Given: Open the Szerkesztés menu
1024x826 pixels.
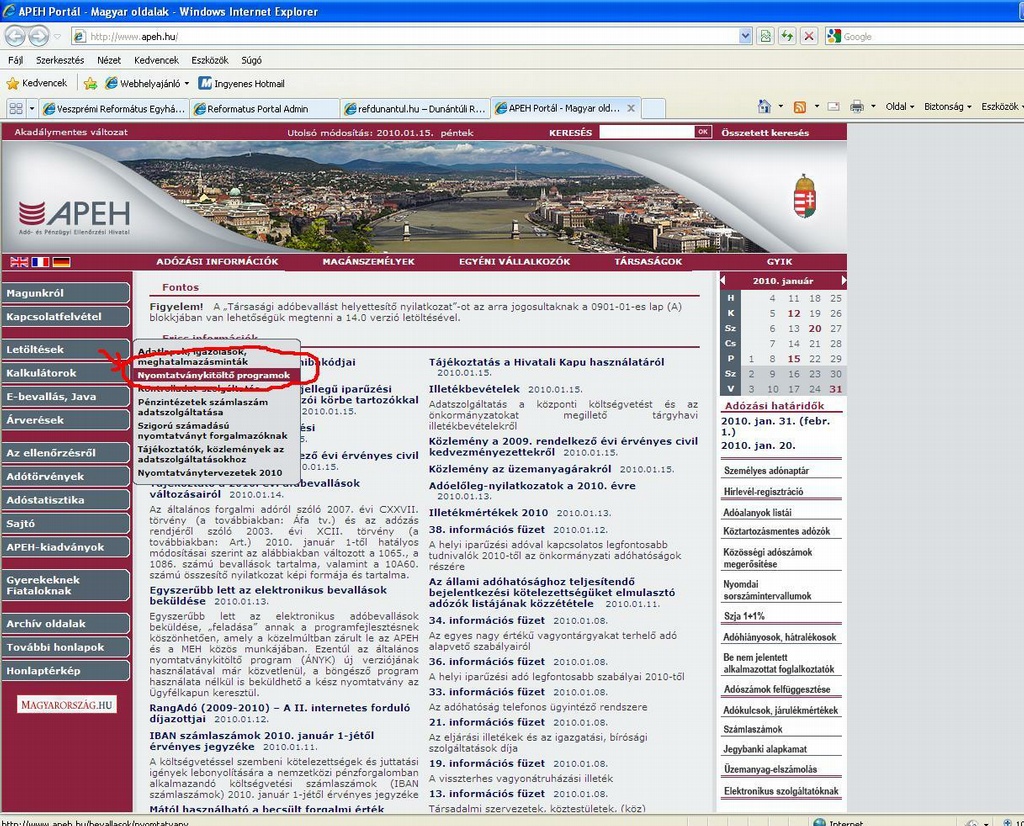Looking at the screenshot, I should 60,60.
